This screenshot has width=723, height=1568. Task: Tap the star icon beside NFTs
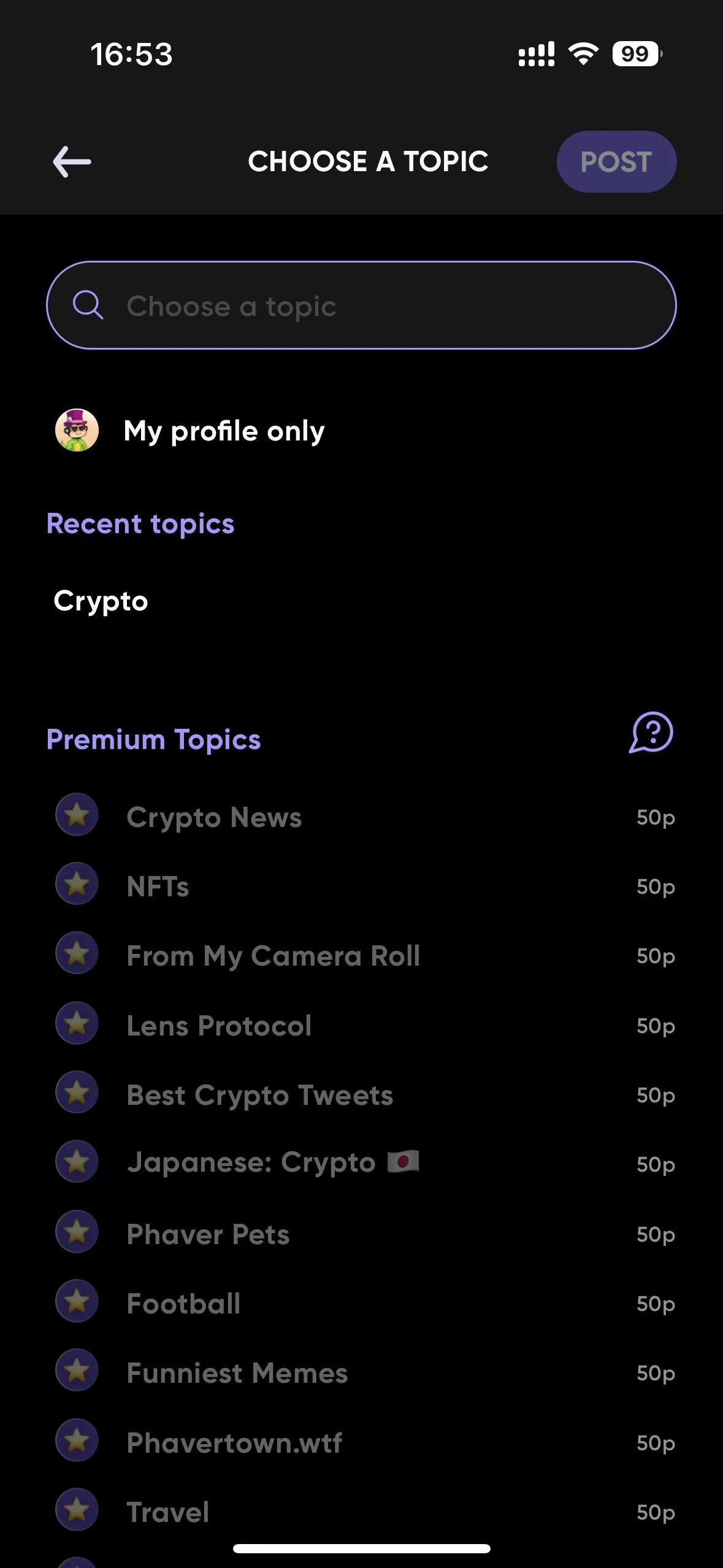tap(77, 885)
